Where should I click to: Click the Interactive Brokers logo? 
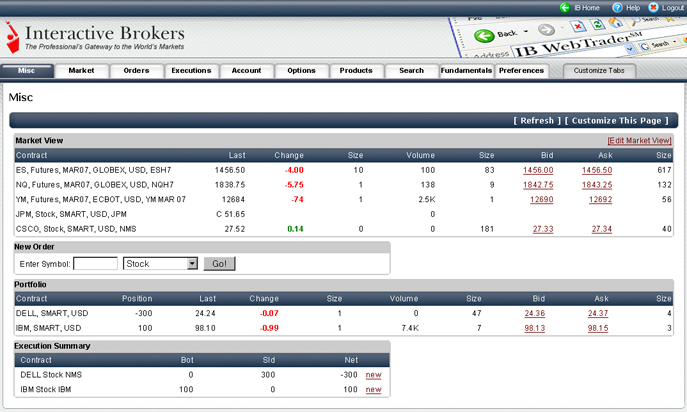click(95, 38)
